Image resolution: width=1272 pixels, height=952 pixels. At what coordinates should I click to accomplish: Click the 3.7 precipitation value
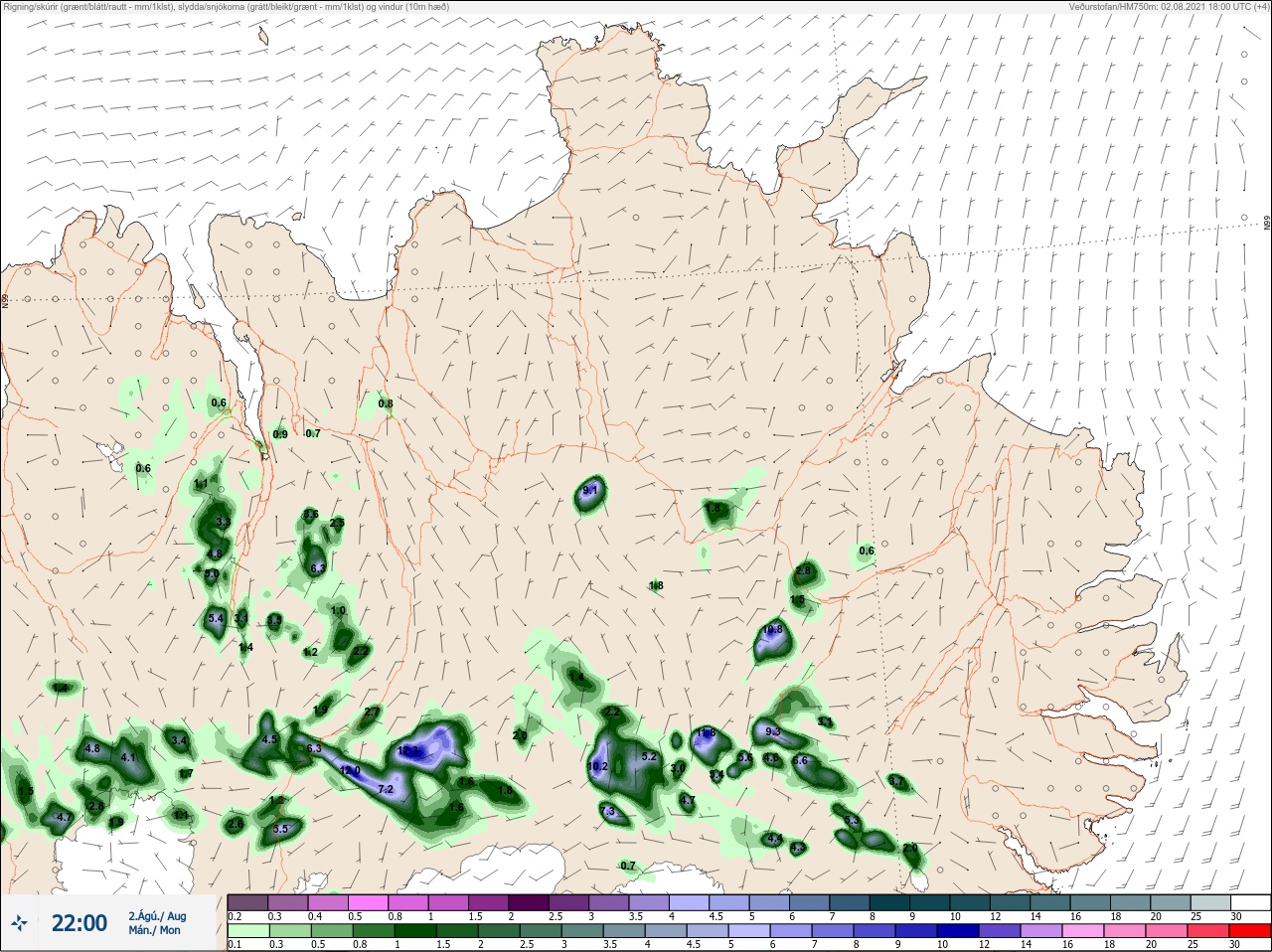click(x=896, y=782)
